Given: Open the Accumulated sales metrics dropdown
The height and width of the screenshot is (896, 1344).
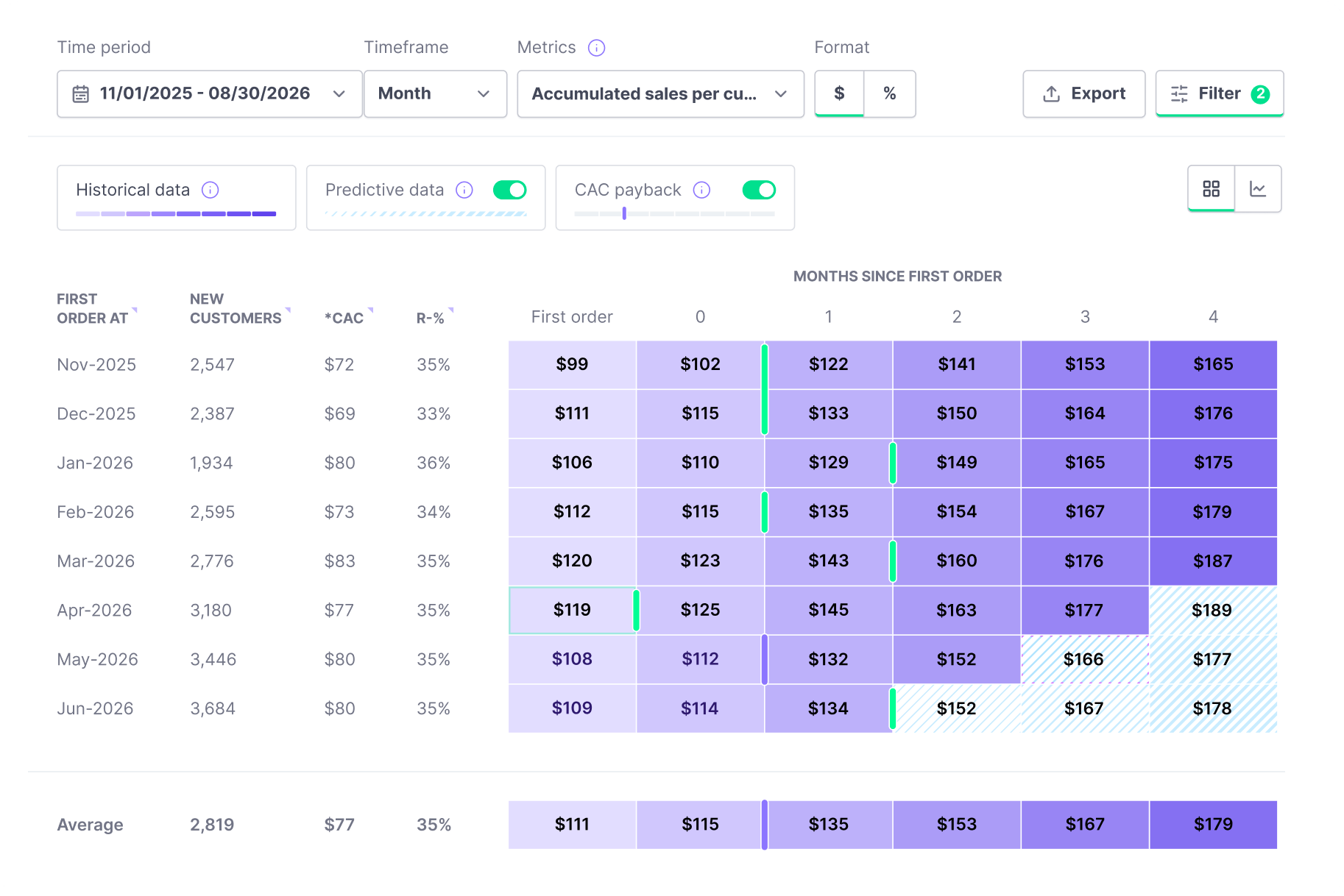Looking at the screenshot, I should coord(661,94).
